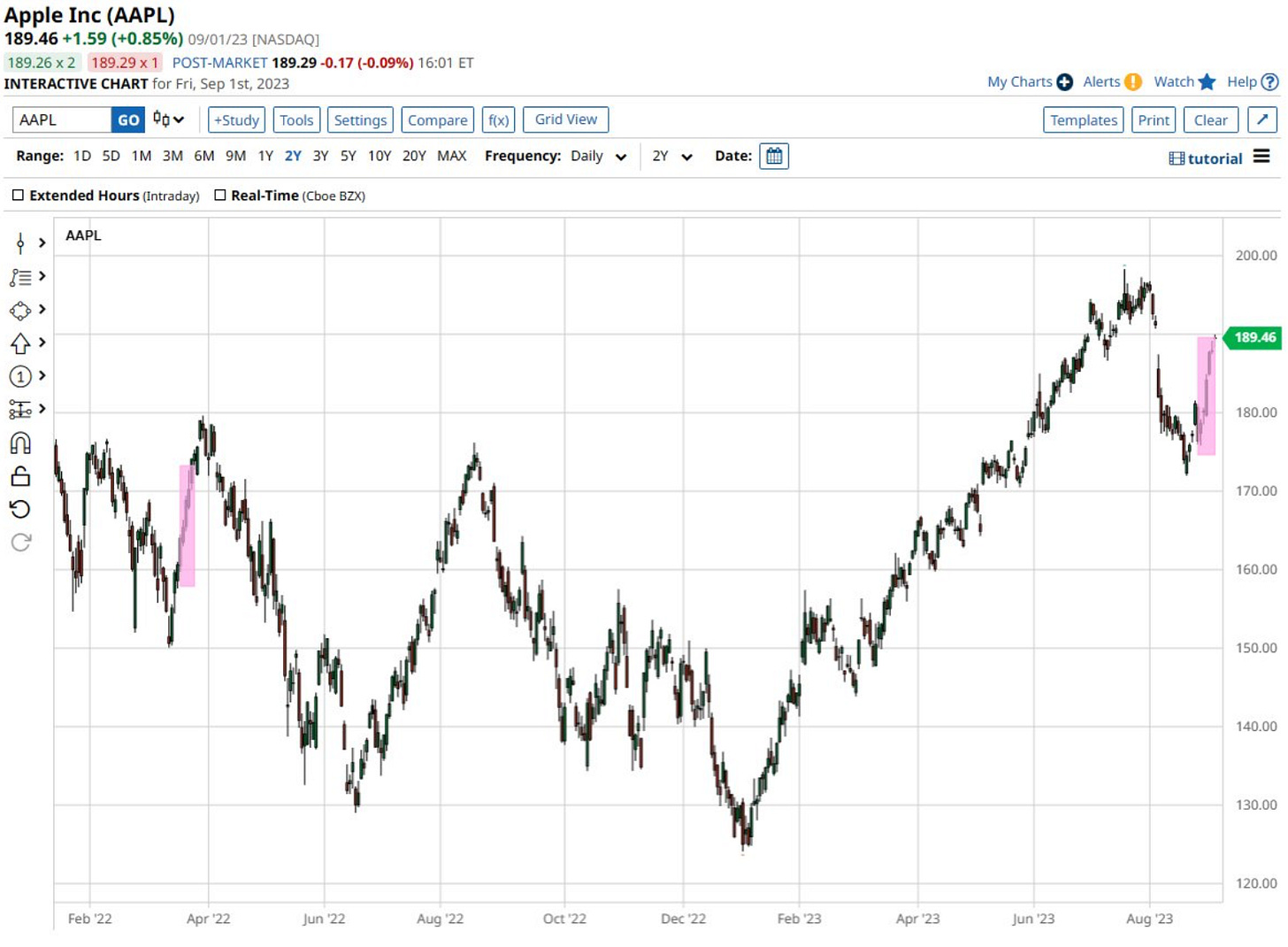The height and width of the screenshot is (947, 1288).
Task: Open the Templates button
Action: point(1084,119)
